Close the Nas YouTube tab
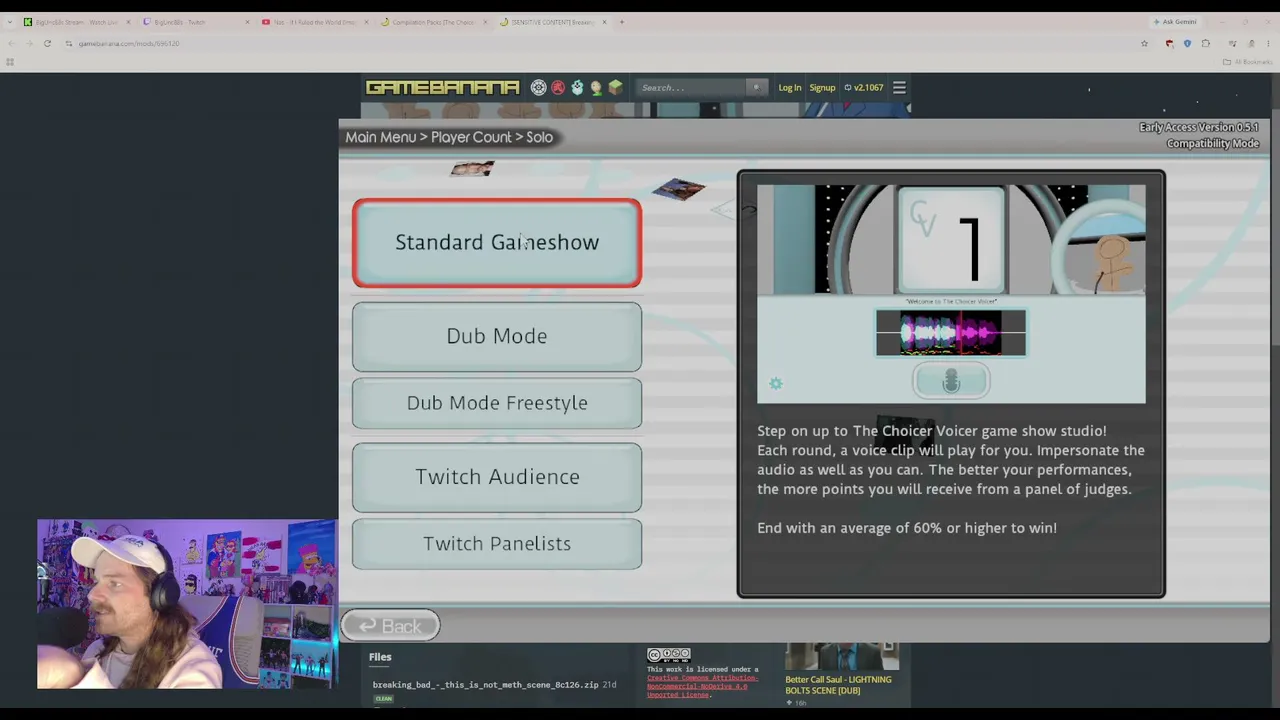The width and height of the screenshot is (1280, 720). [366, 22]
